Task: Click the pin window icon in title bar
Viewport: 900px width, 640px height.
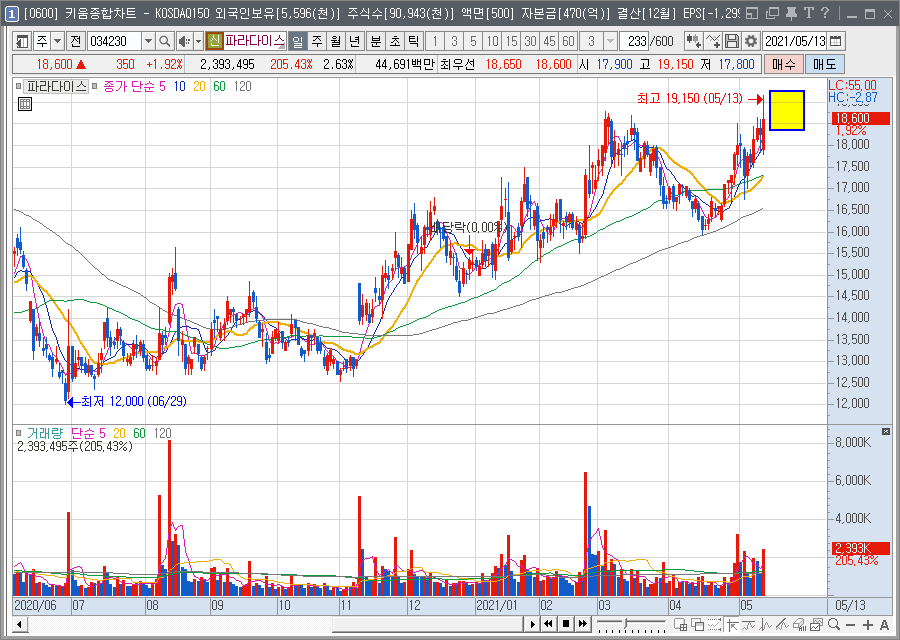Action: [x=790, y=13]
